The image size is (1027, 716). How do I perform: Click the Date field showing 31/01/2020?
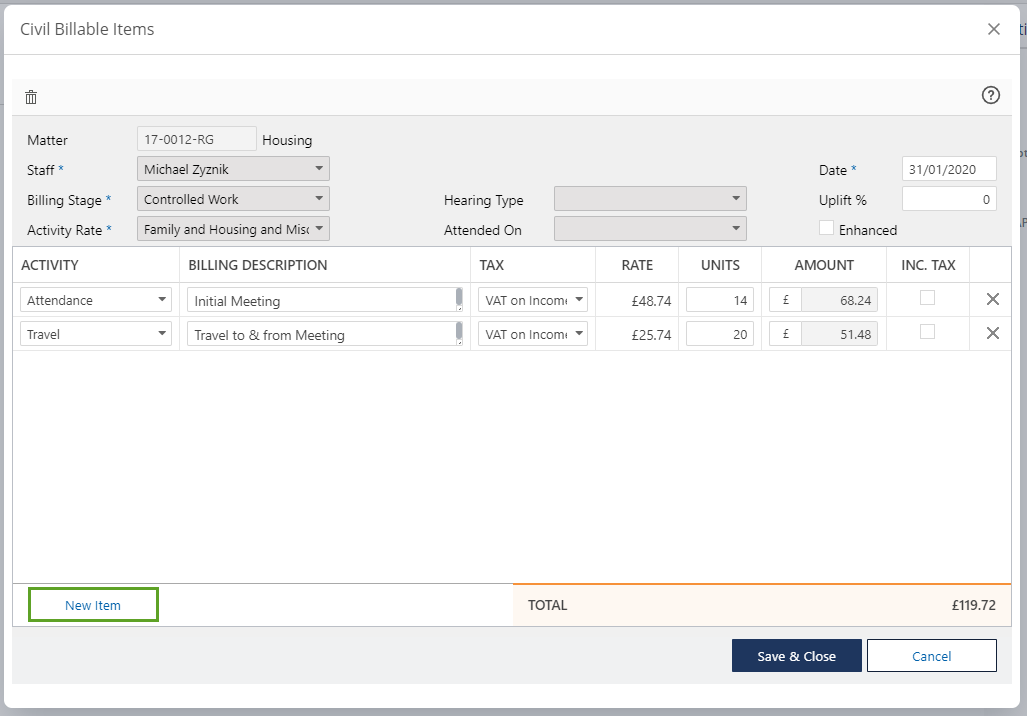[949, 169]
